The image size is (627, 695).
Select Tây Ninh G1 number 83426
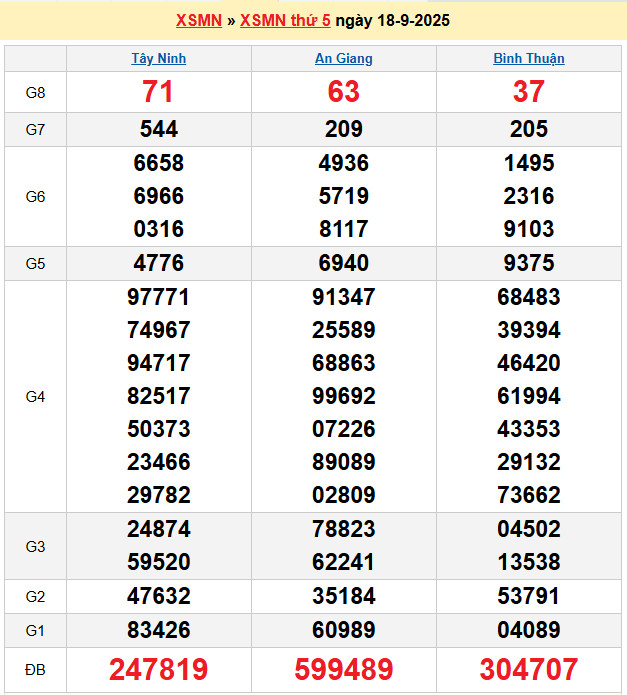click(x=158, y=630)
